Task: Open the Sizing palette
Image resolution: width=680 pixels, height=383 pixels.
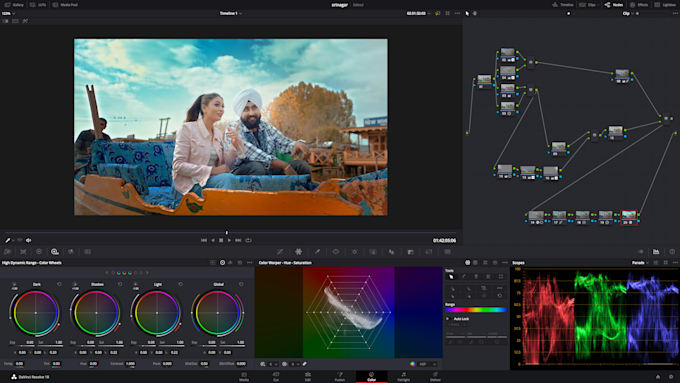Action: 429,252
